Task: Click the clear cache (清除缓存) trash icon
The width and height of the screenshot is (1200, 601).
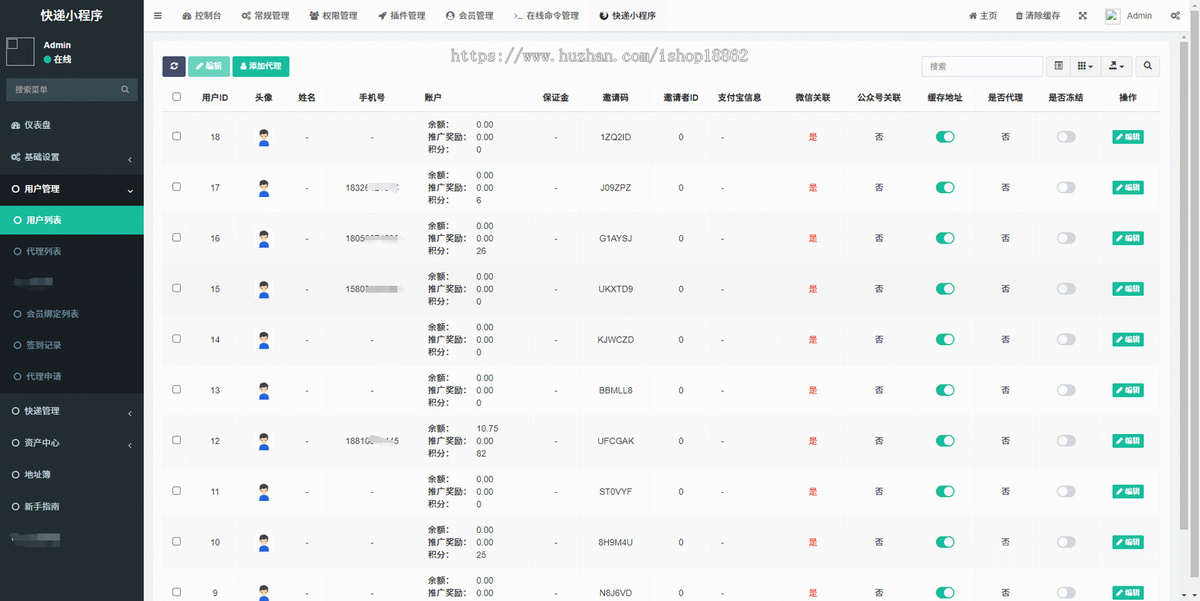Action: (1019, 15)
